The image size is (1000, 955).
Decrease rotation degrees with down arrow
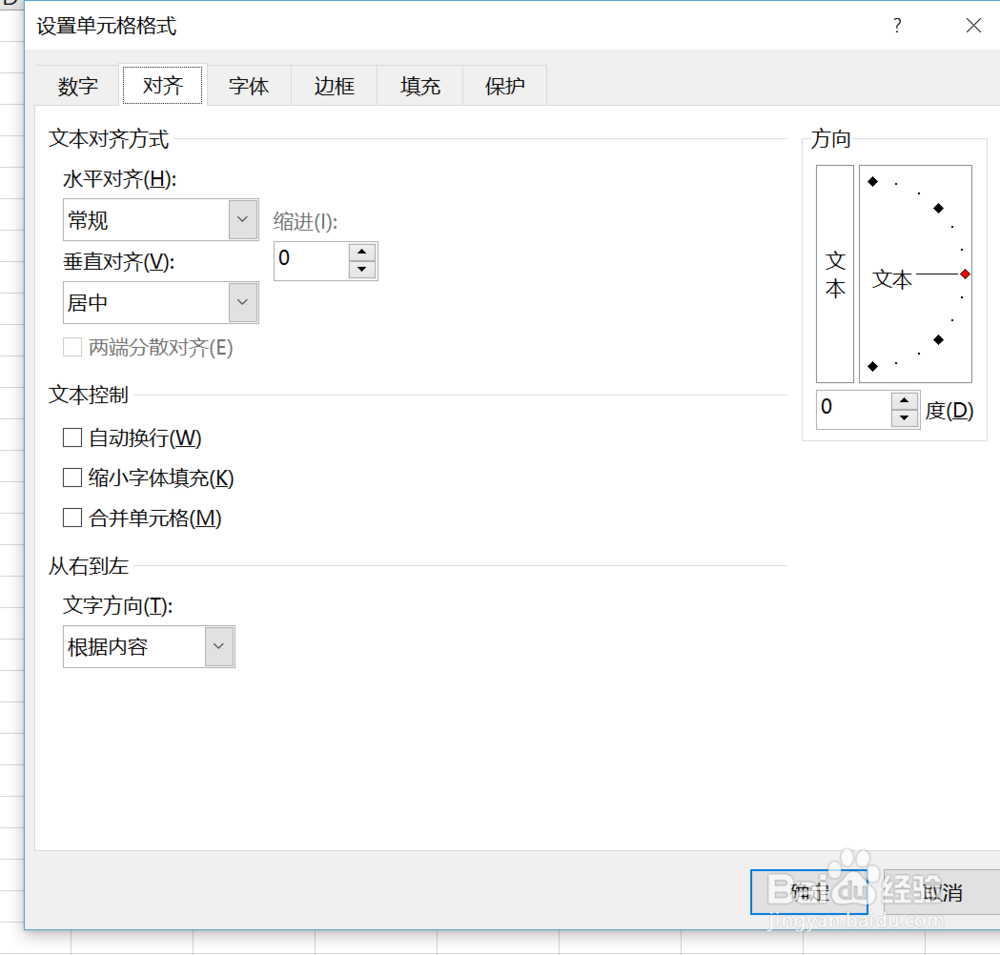click(905, 418)
